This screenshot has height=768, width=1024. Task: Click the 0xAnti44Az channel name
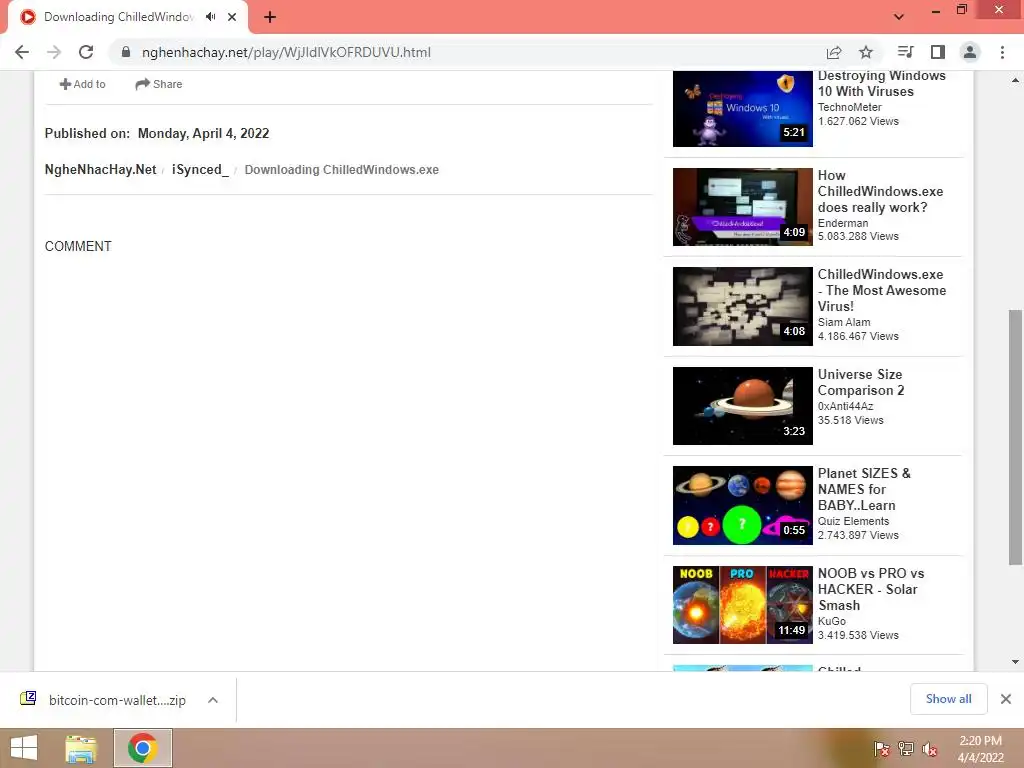pos(845,406)
